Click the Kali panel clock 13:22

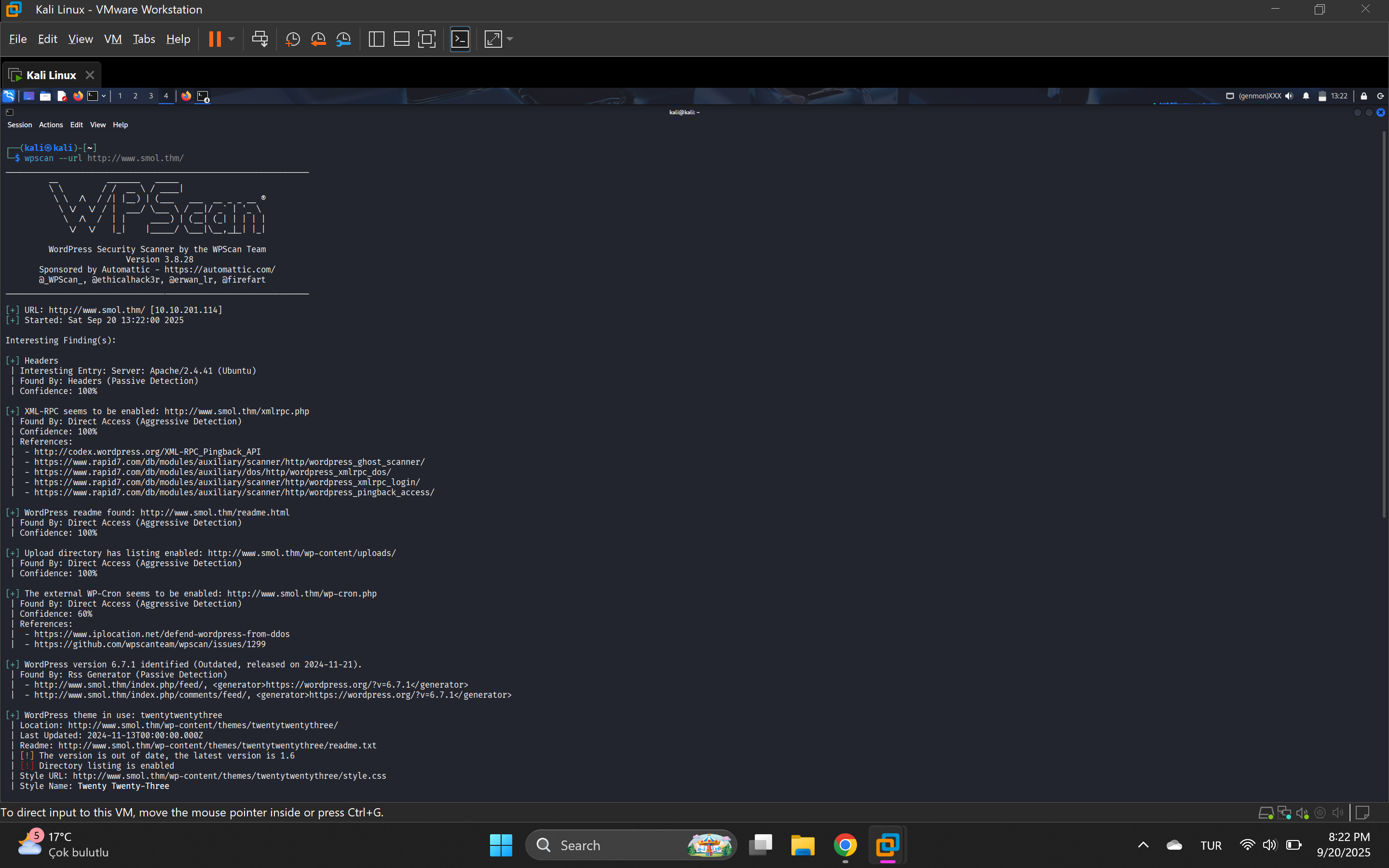[1339, 96]
